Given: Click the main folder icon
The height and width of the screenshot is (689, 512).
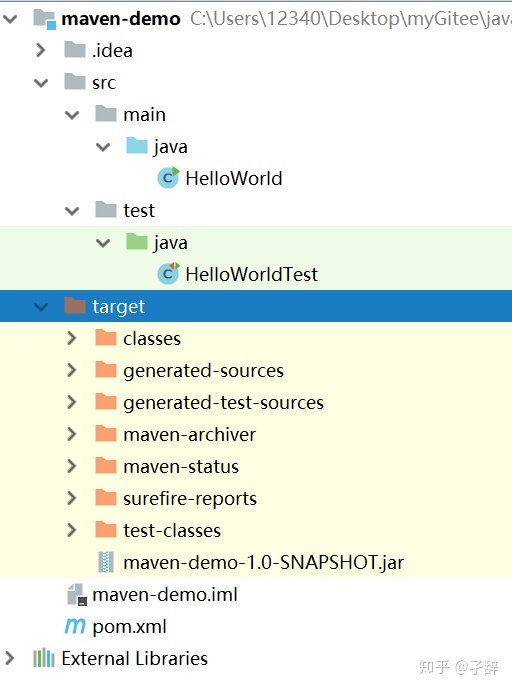Looking at the screenshot, I should pos(106,114).
